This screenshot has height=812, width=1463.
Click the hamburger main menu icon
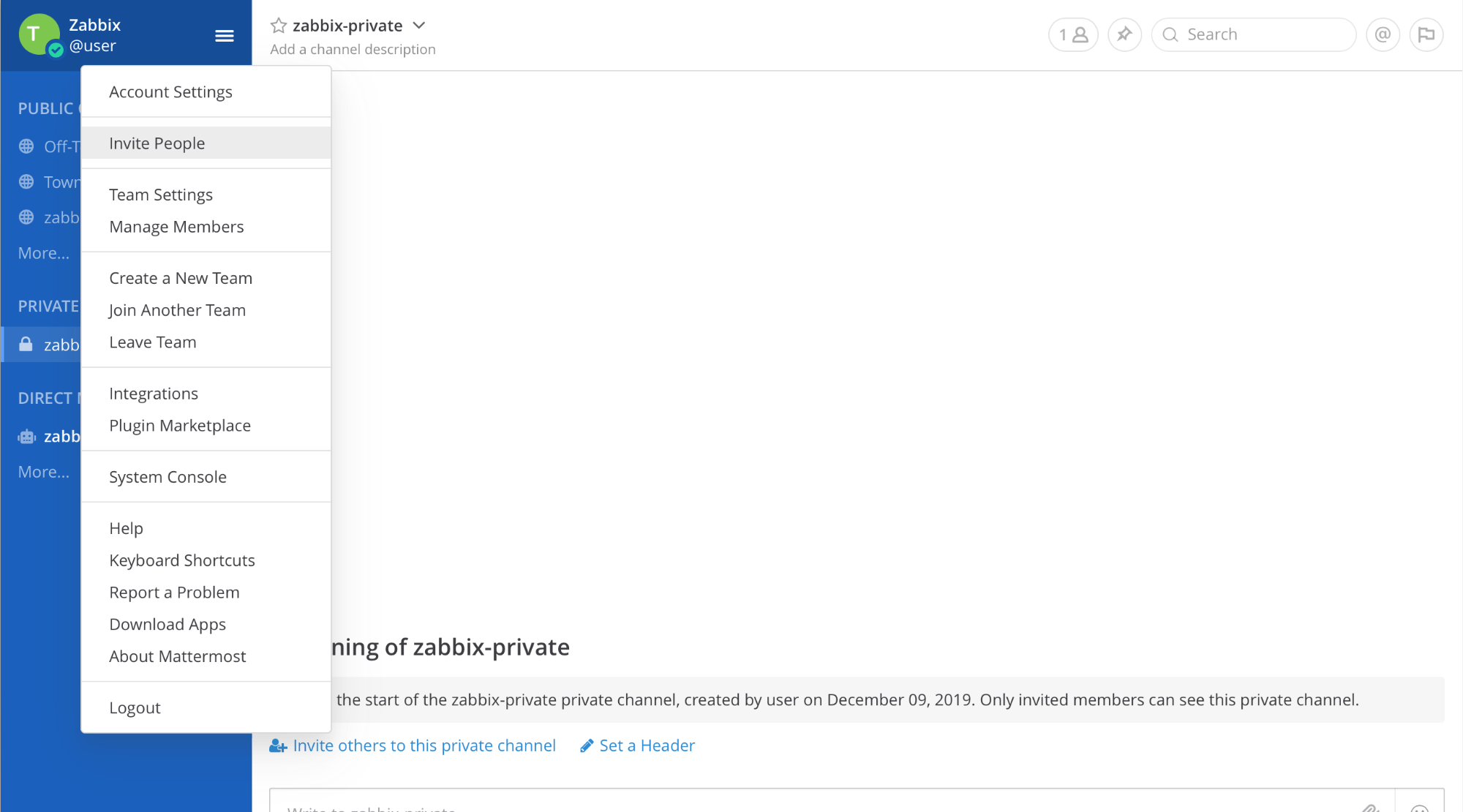pos(224,36)
